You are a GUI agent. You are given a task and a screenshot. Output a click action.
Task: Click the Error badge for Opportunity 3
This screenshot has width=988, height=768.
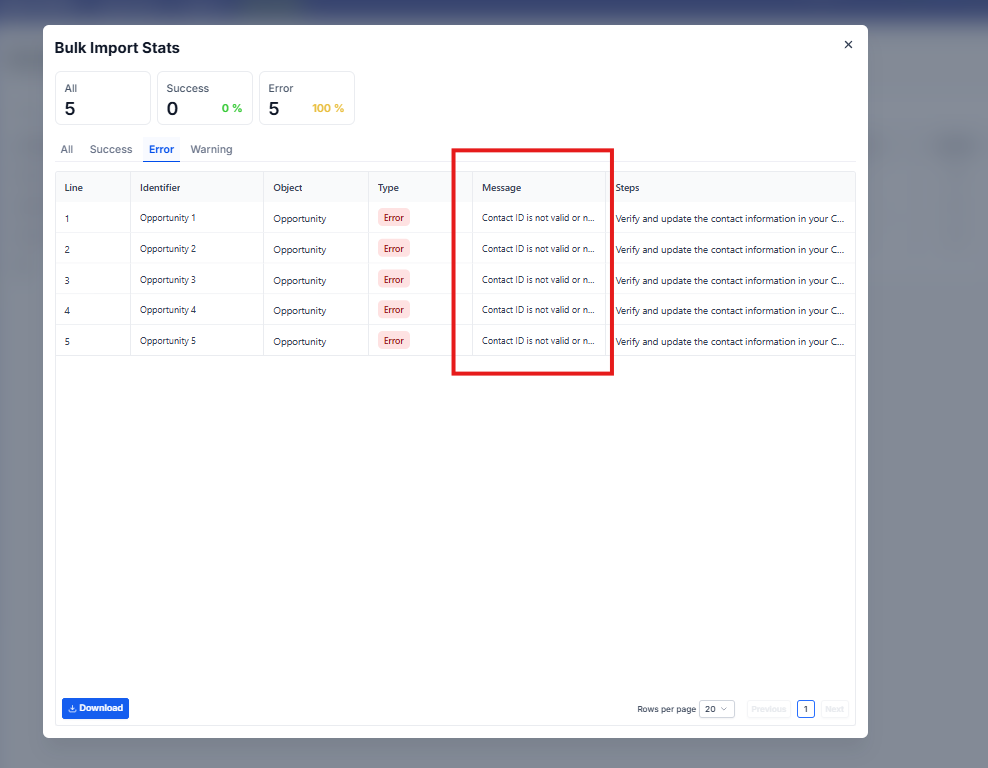[394, 280]
